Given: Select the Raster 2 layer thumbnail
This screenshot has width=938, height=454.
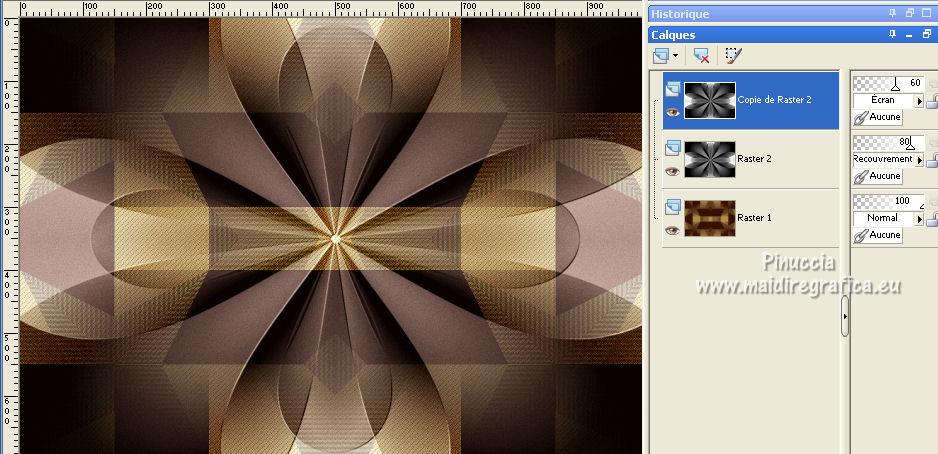Looking at the screenshot, I should pos(710,159).
